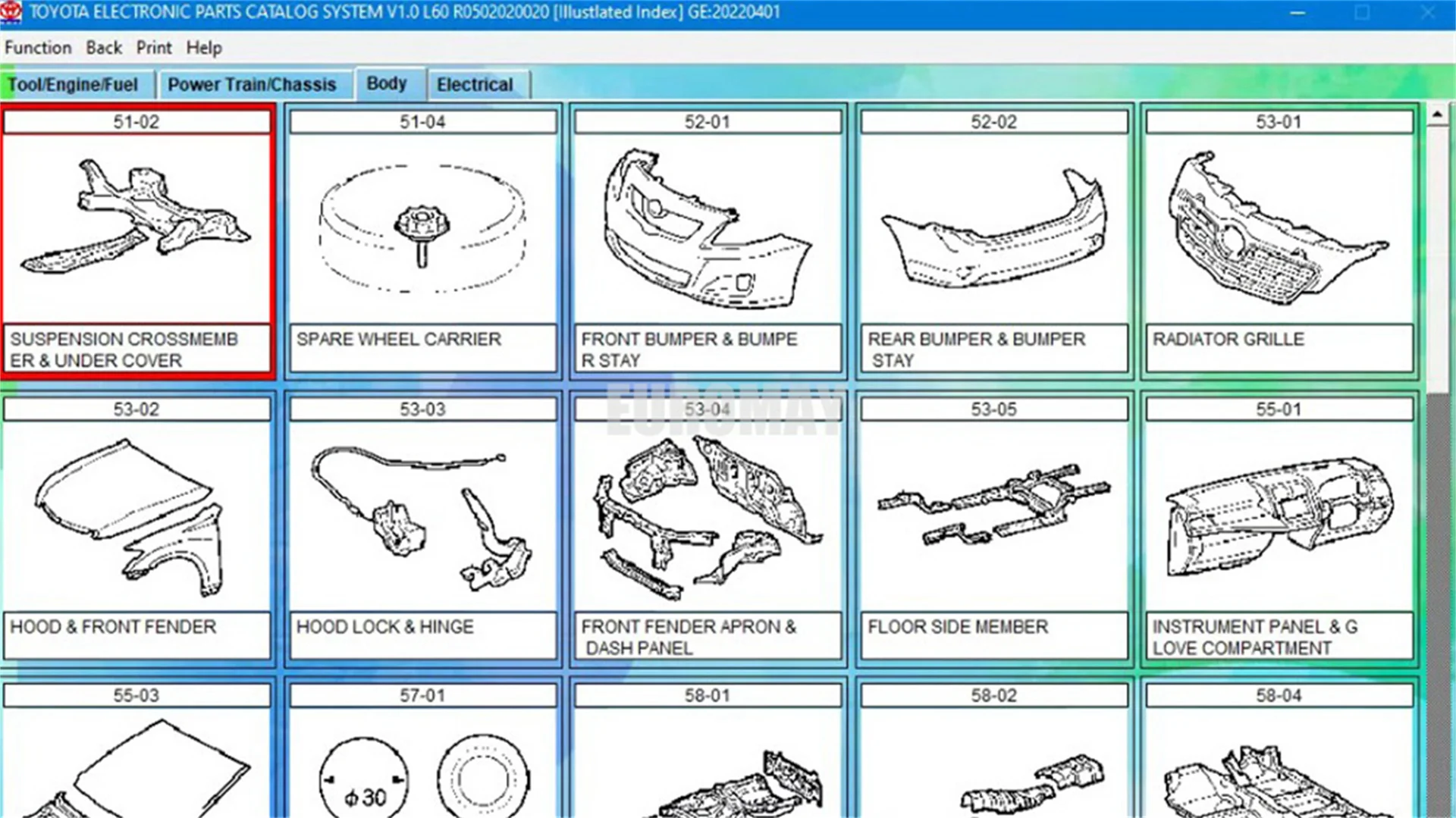
Task: Select the FLOOR SIDE MEMBER label
Action: tap(994, 636)
